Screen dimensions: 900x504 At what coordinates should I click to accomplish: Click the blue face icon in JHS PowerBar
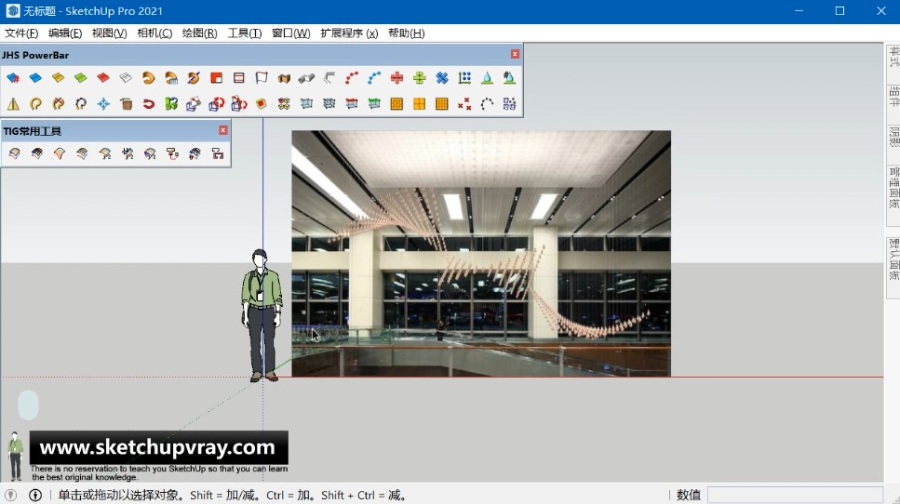click(36, 77)
